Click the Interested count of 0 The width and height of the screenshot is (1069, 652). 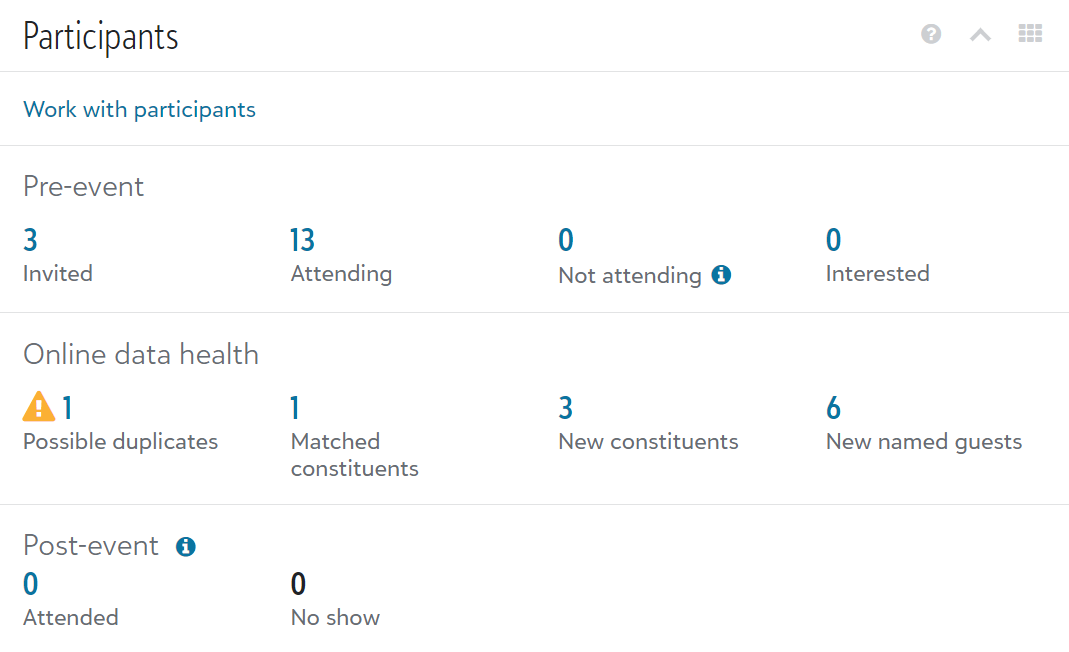[x=833, y=240]
